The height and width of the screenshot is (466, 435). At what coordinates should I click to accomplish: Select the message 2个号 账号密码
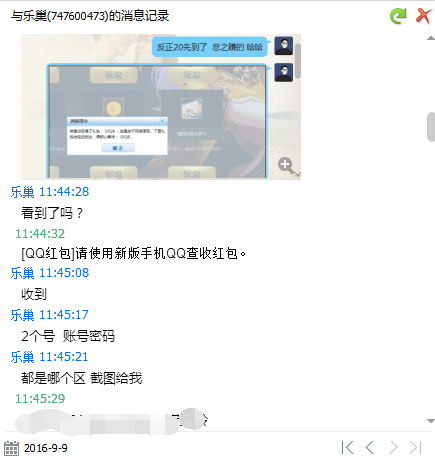click(68, 336)
